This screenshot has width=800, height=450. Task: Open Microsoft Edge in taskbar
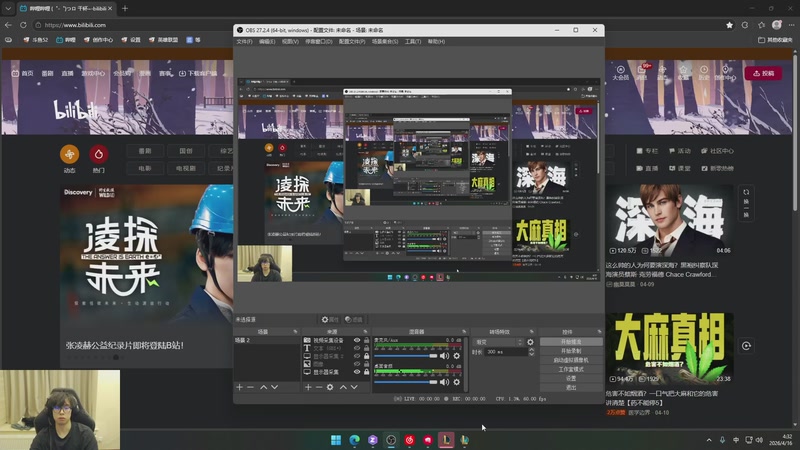354,440
